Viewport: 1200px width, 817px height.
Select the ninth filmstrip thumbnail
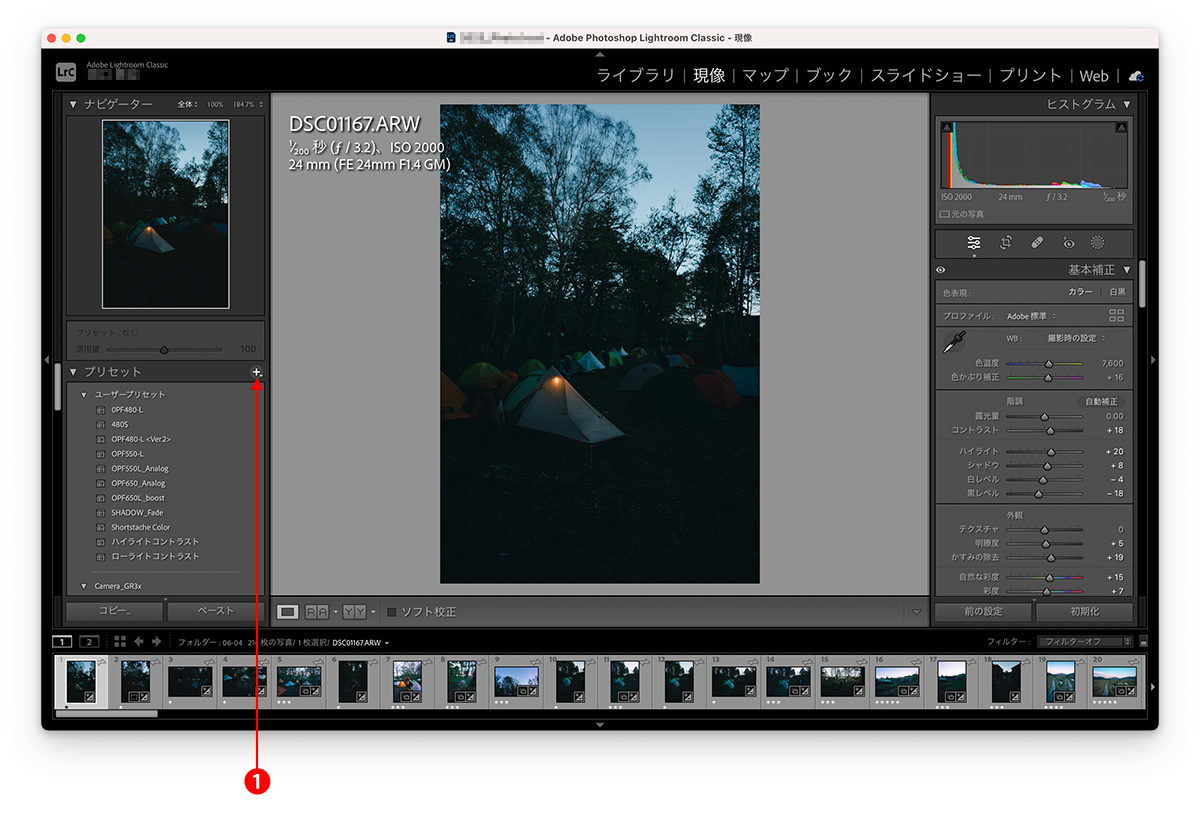[517, 680]
